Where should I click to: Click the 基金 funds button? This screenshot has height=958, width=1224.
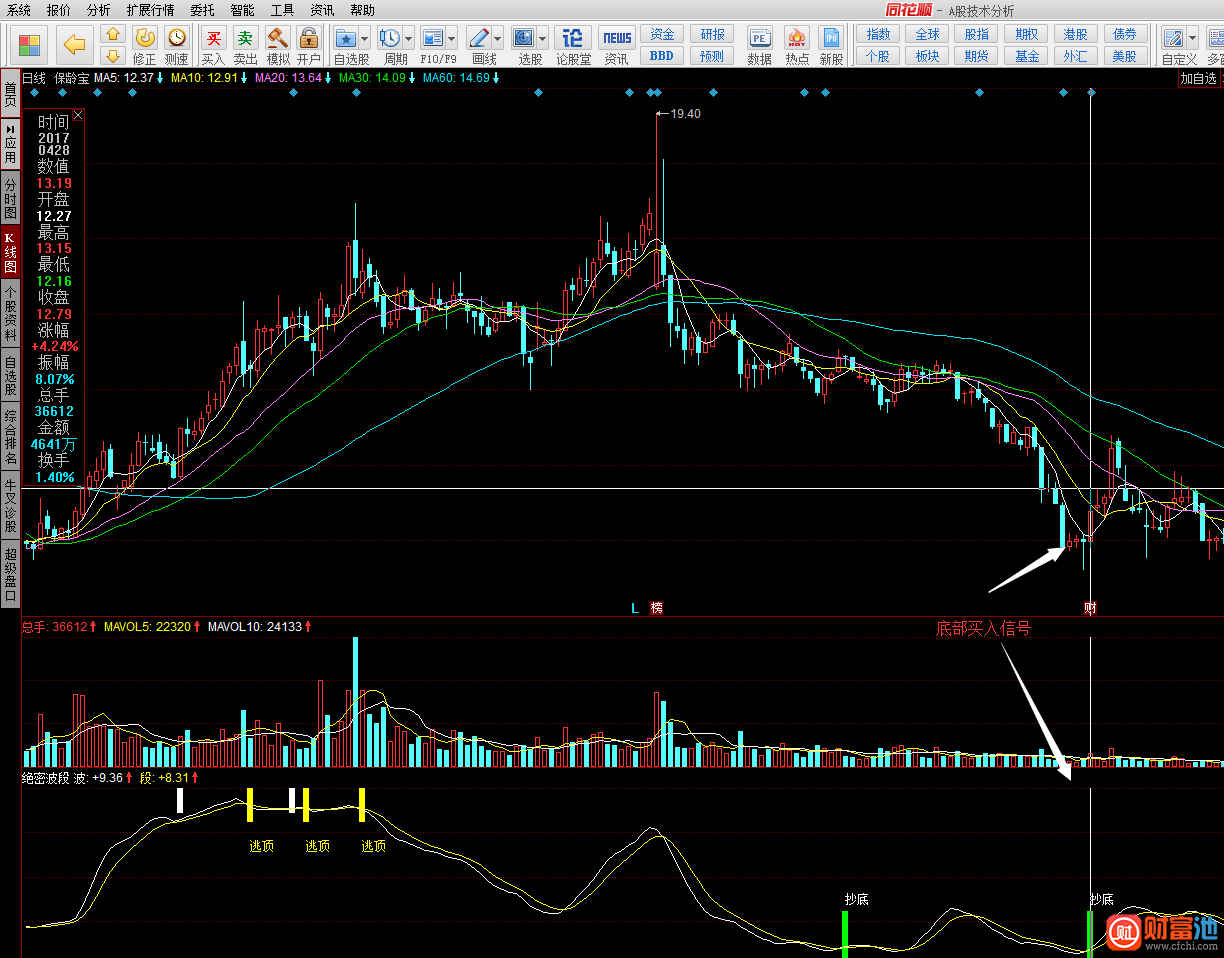pos(1027,56)
